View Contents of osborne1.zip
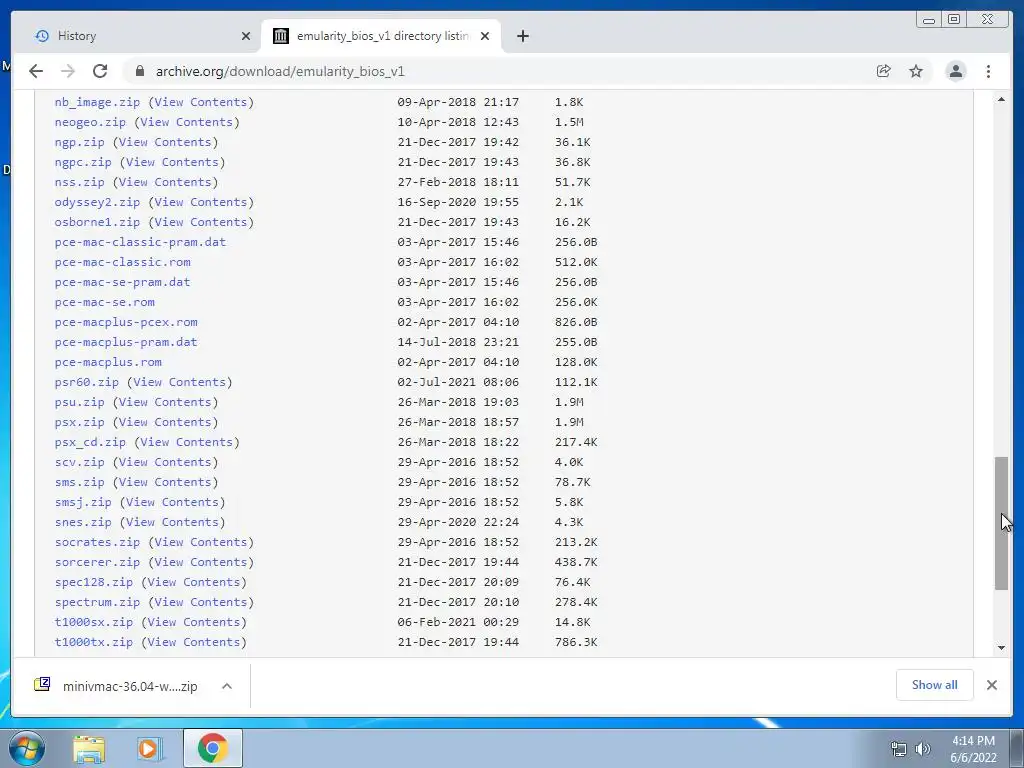This screenshot has width=1024, height=768. pos(201,222)
